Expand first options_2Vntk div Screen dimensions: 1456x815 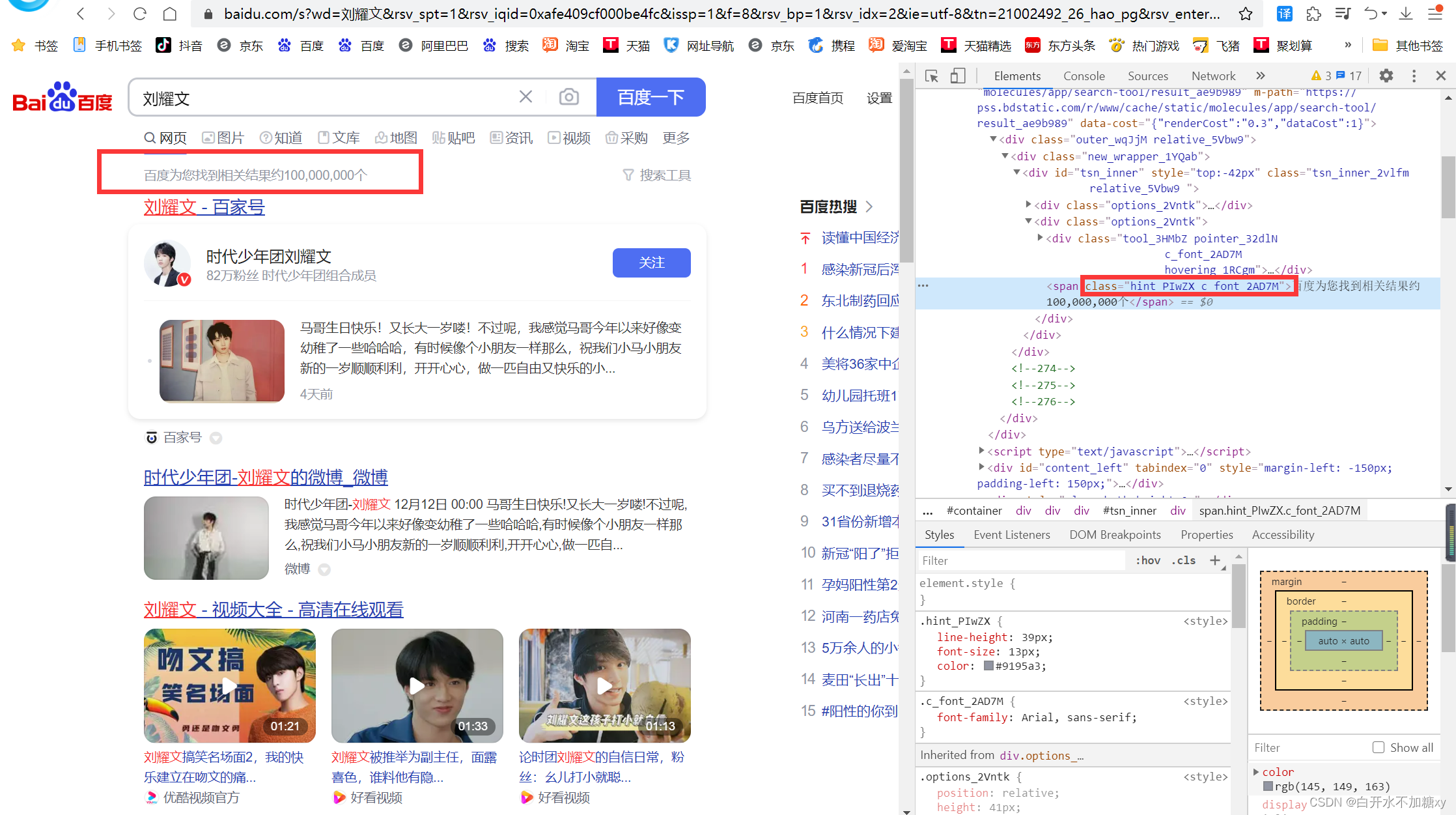pos(1028,205)
